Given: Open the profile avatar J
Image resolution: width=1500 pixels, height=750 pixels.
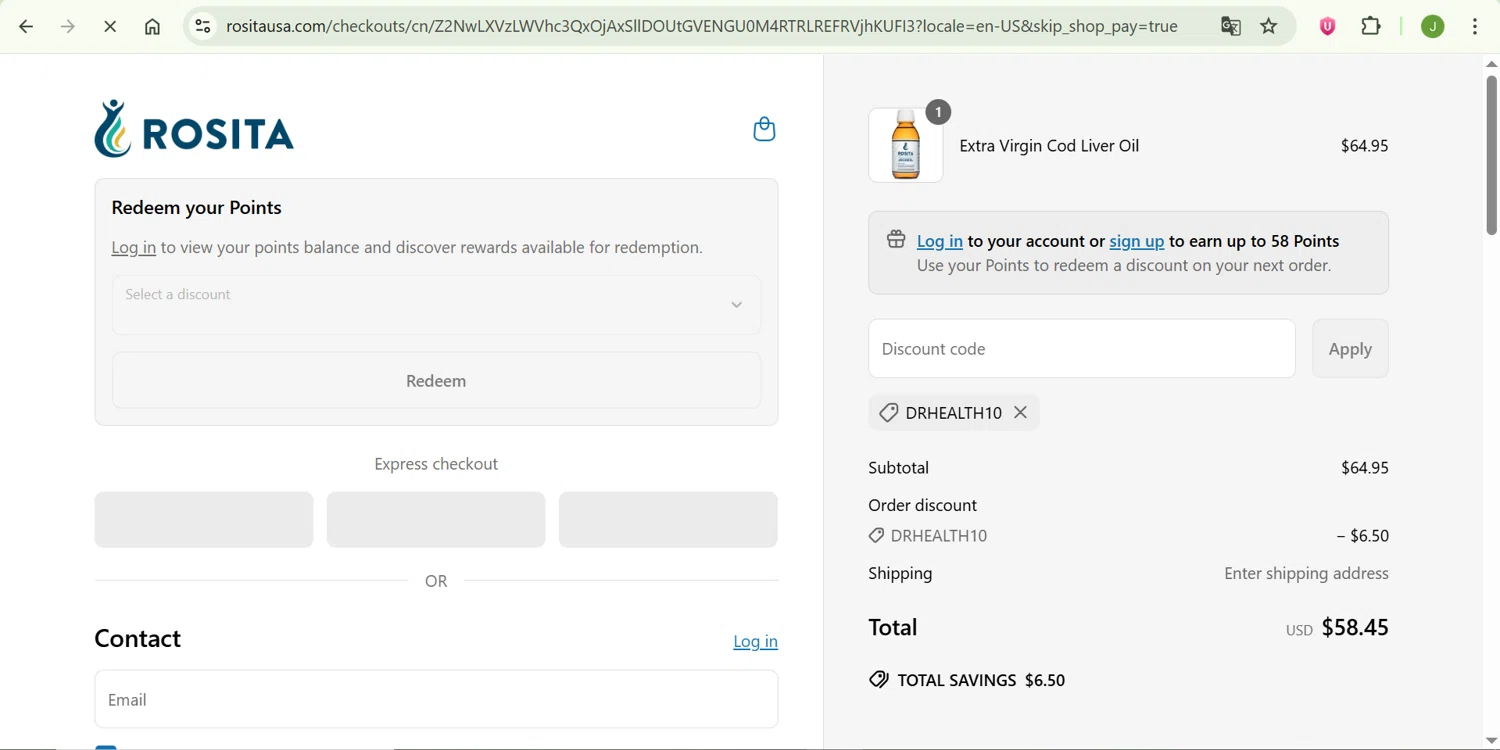Looking at the screenshot, I should (x=1433, y=26).
